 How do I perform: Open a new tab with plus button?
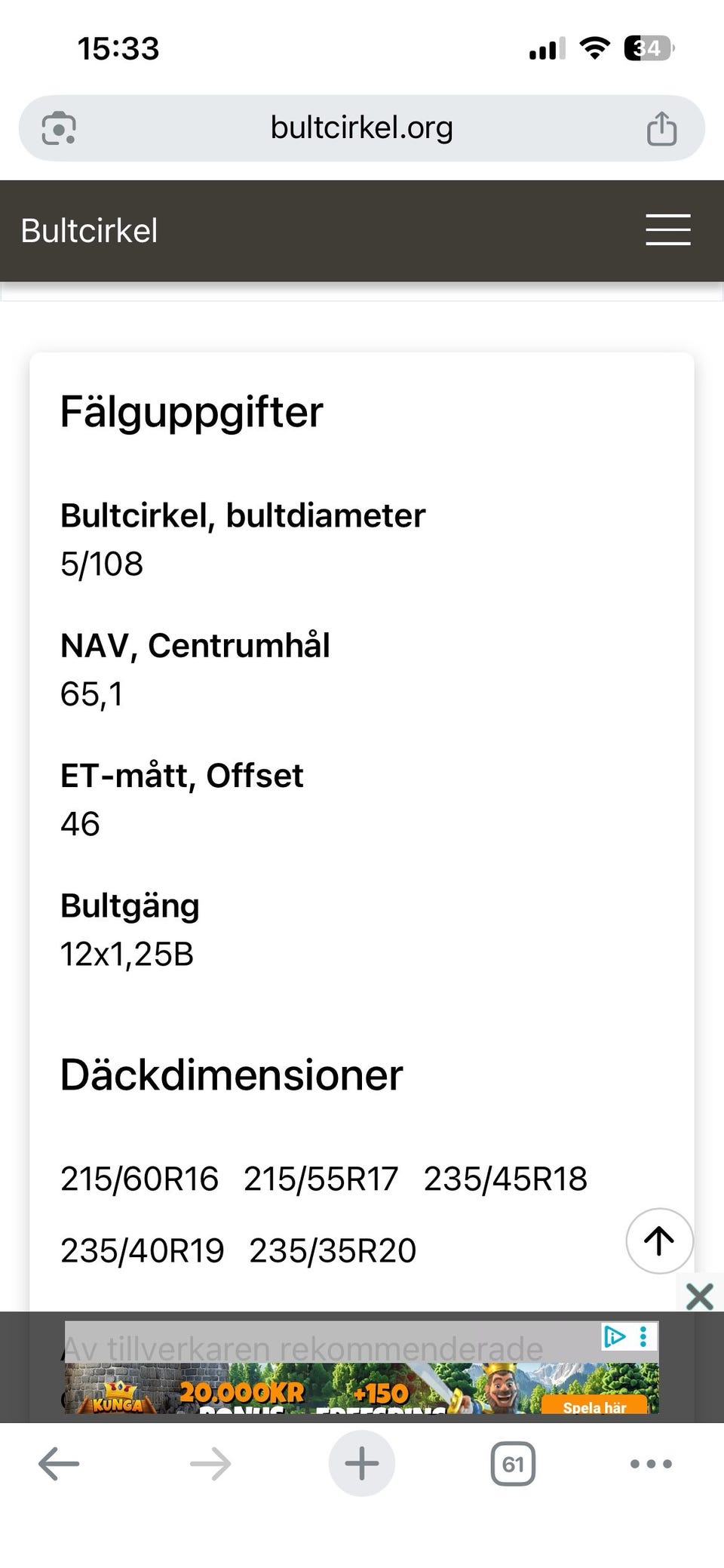click(362, 1464)
